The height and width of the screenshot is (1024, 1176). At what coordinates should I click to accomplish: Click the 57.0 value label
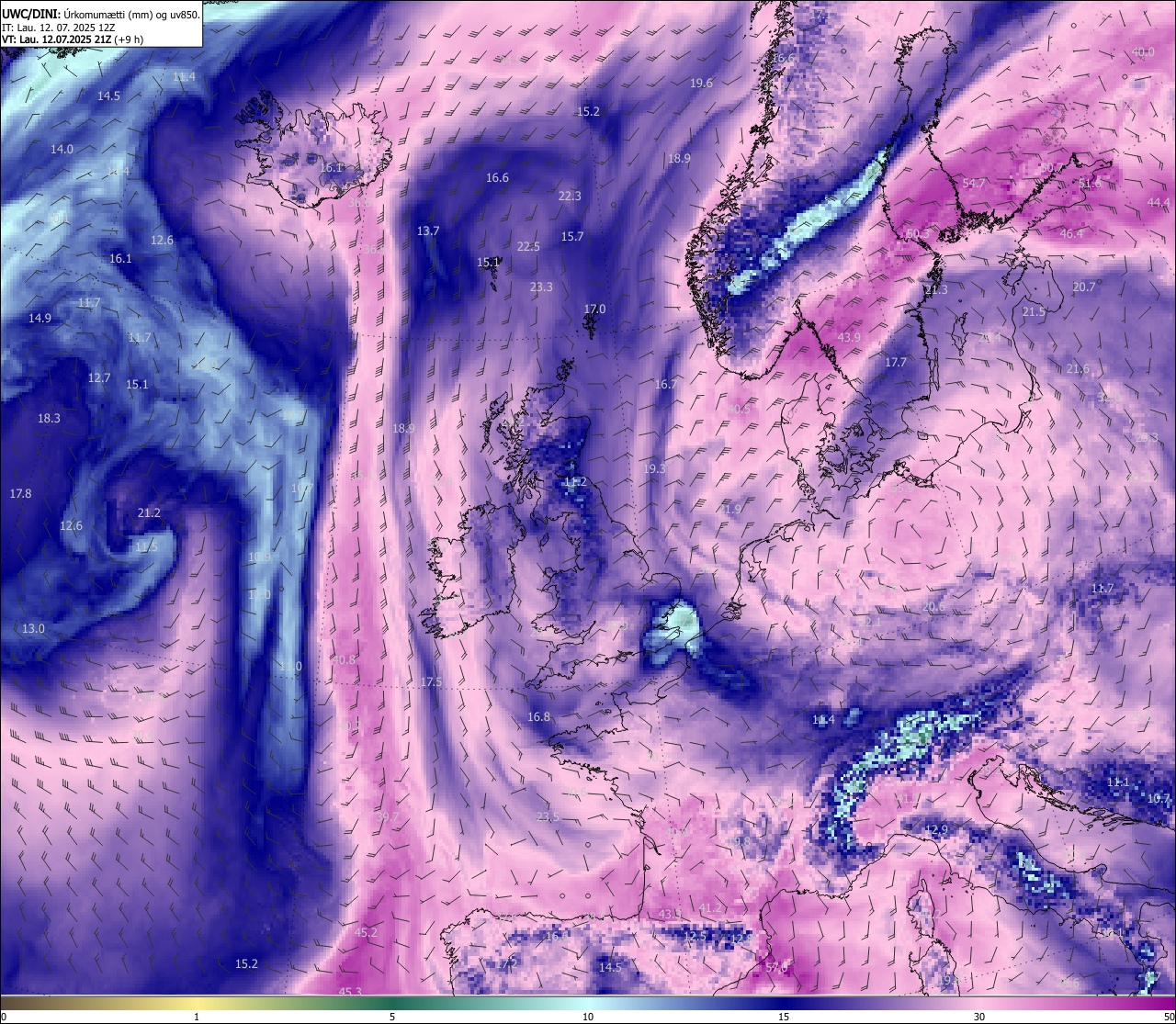pyautogui.click(x=776, y=967)
